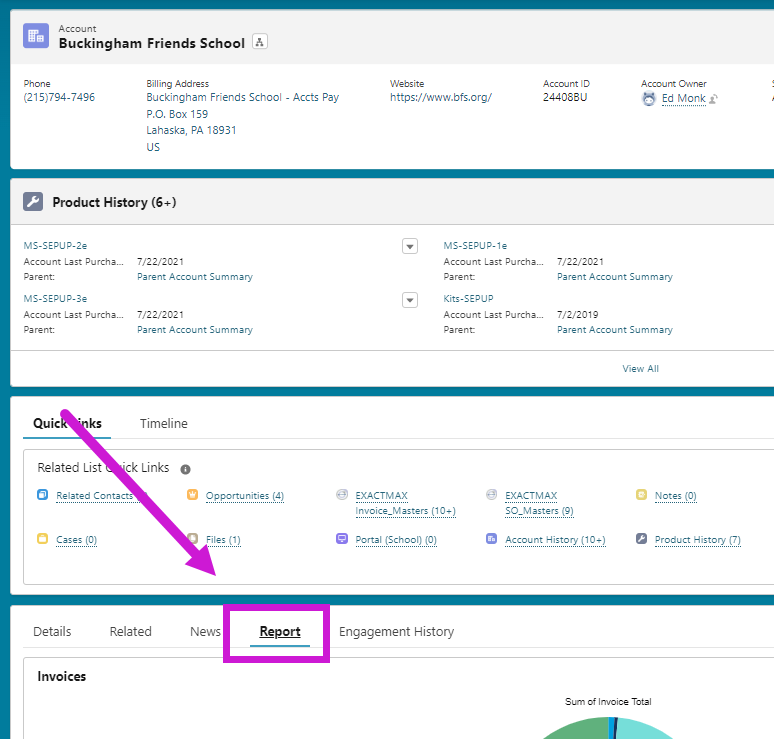Click the Product History quick link icon

[x=641, y=539]
